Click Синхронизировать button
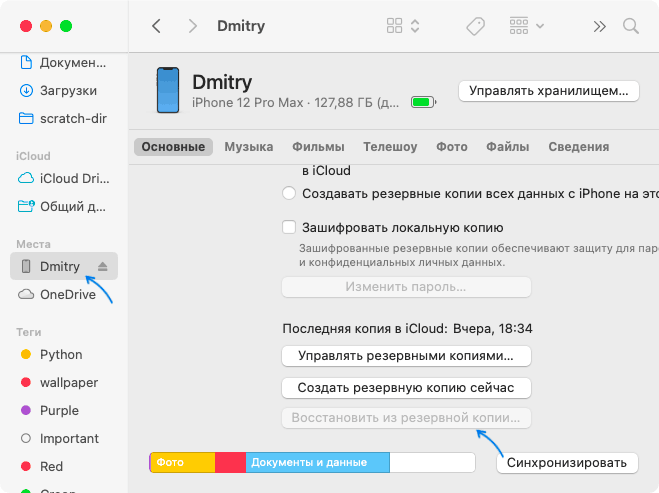 point(567,463)
